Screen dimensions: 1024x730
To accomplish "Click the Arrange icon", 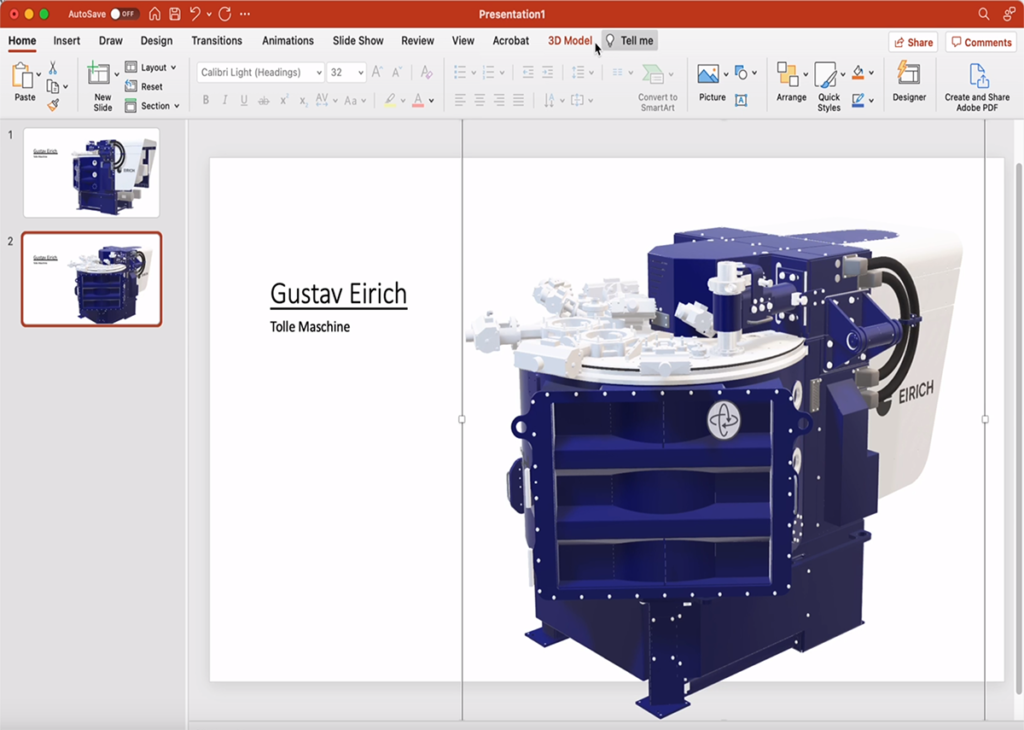I will (x=788, y=74).
